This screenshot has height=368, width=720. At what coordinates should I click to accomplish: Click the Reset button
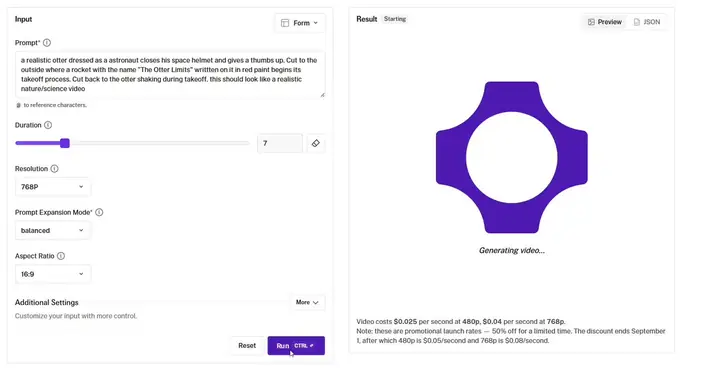click(x=247, y=345)
